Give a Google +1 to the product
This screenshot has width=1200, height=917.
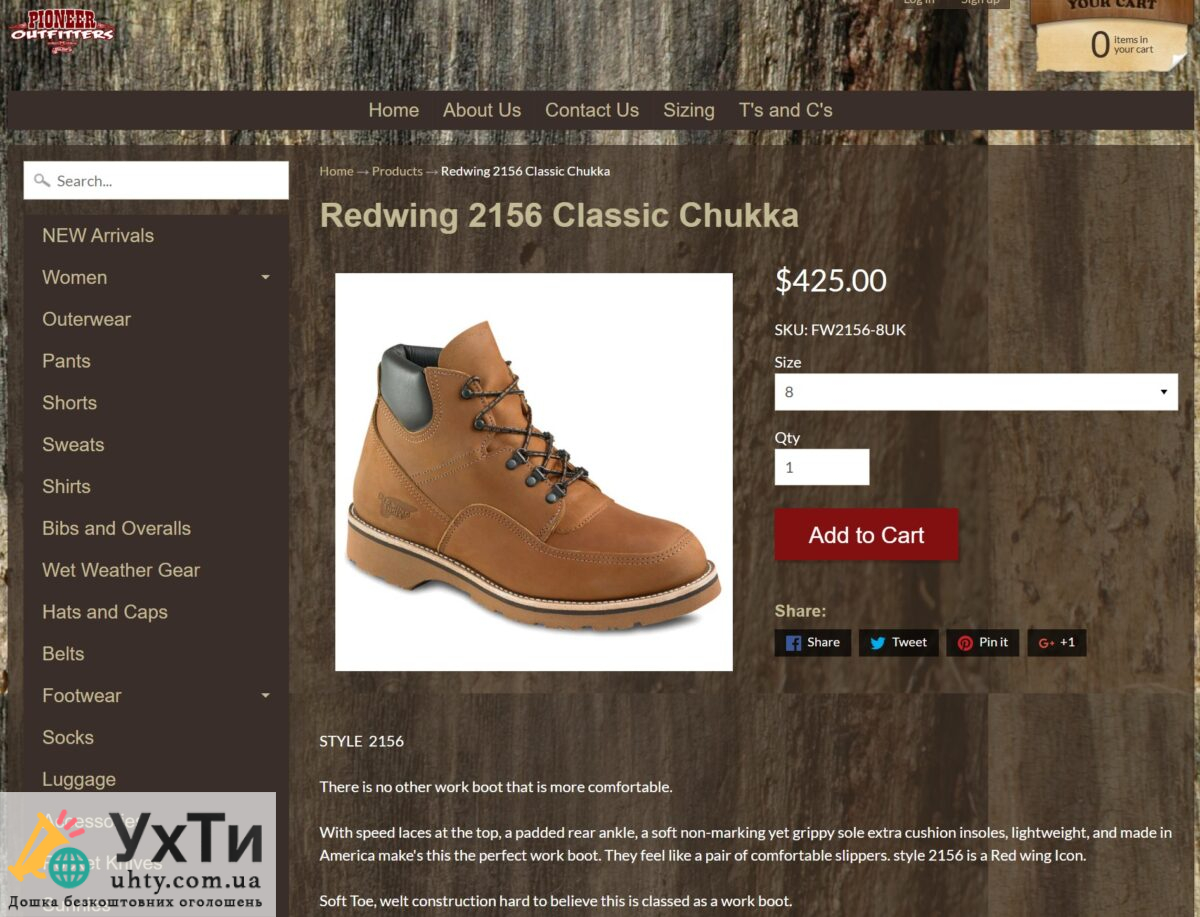tap(1057, 643)
